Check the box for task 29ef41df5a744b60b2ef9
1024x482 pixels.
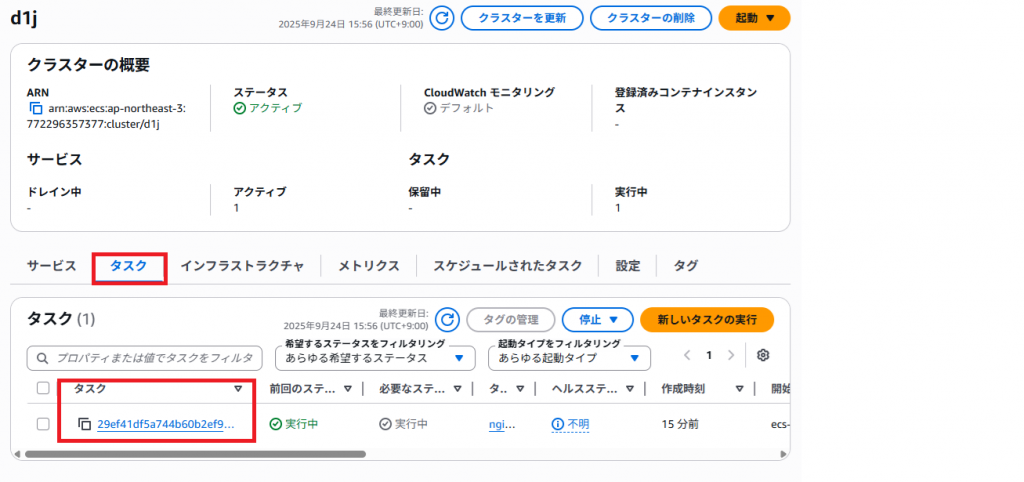click(x=43, y=424)
